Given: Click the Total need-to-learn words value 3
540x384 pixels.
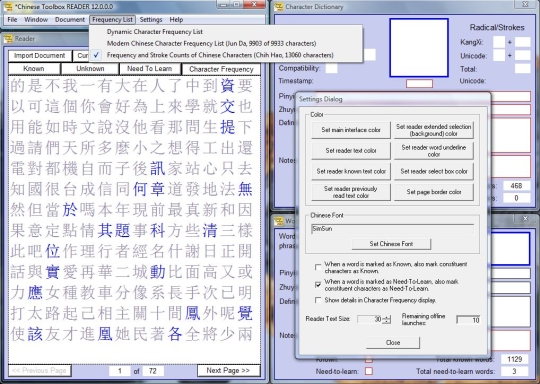Looking at the screenshot, I should (515, 371).
